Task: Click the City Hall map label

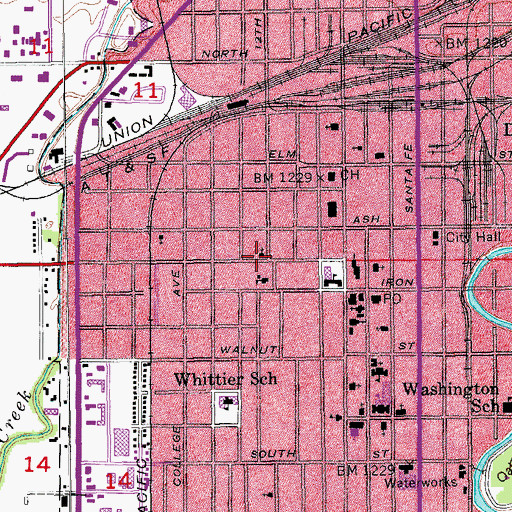Action: pos(473,237)
